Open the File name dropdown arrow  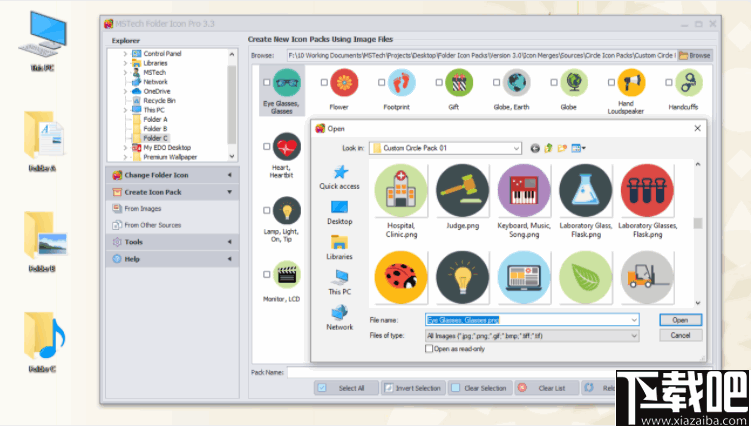click(634, 320)
